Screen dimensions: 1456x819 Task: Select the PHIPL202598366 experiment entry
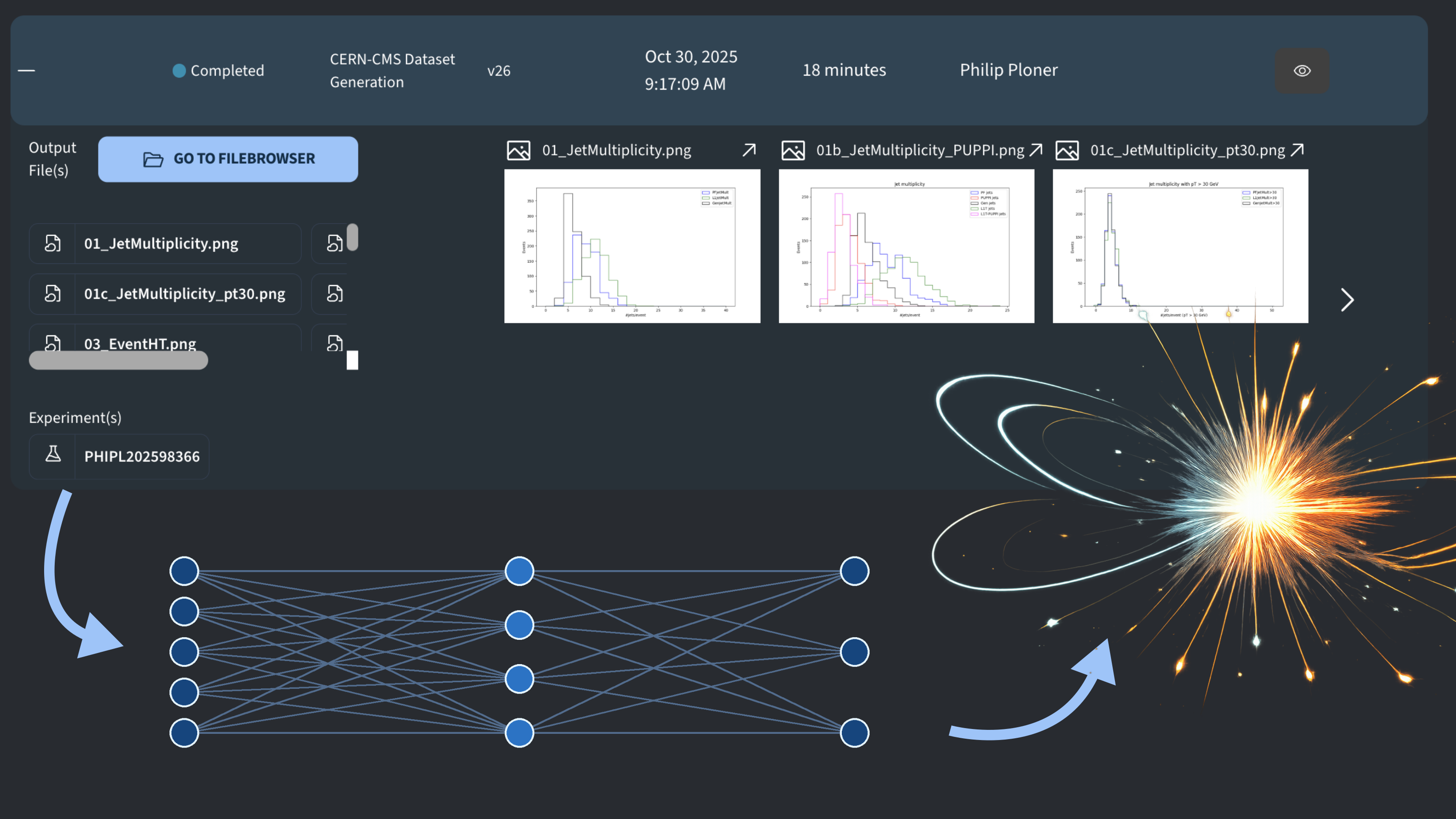click(x=141, y=456)
